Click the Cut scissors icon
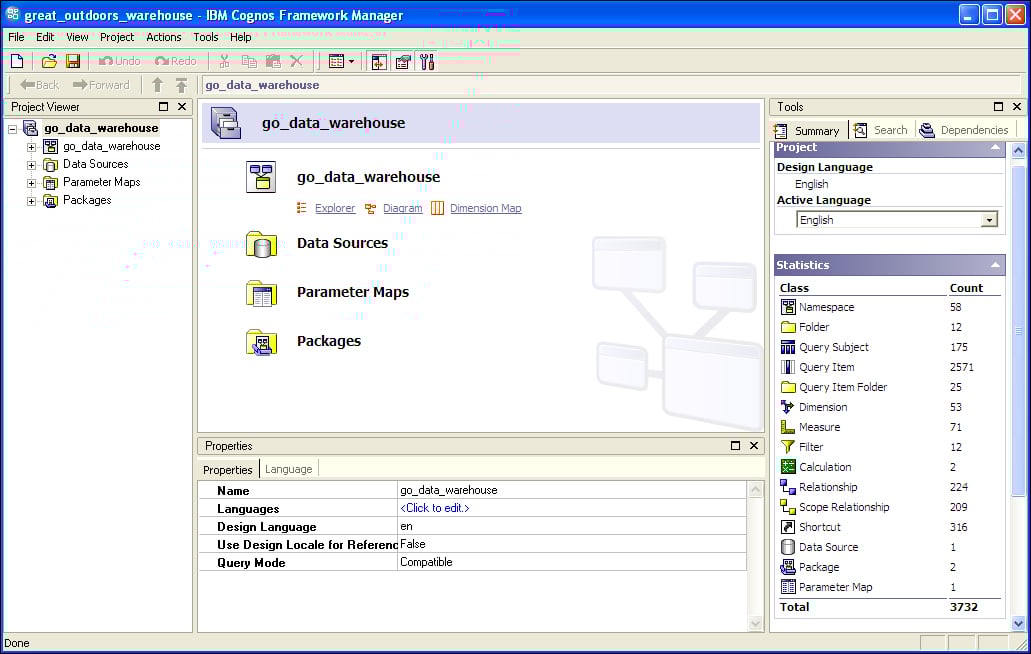 tap(224, 61)
